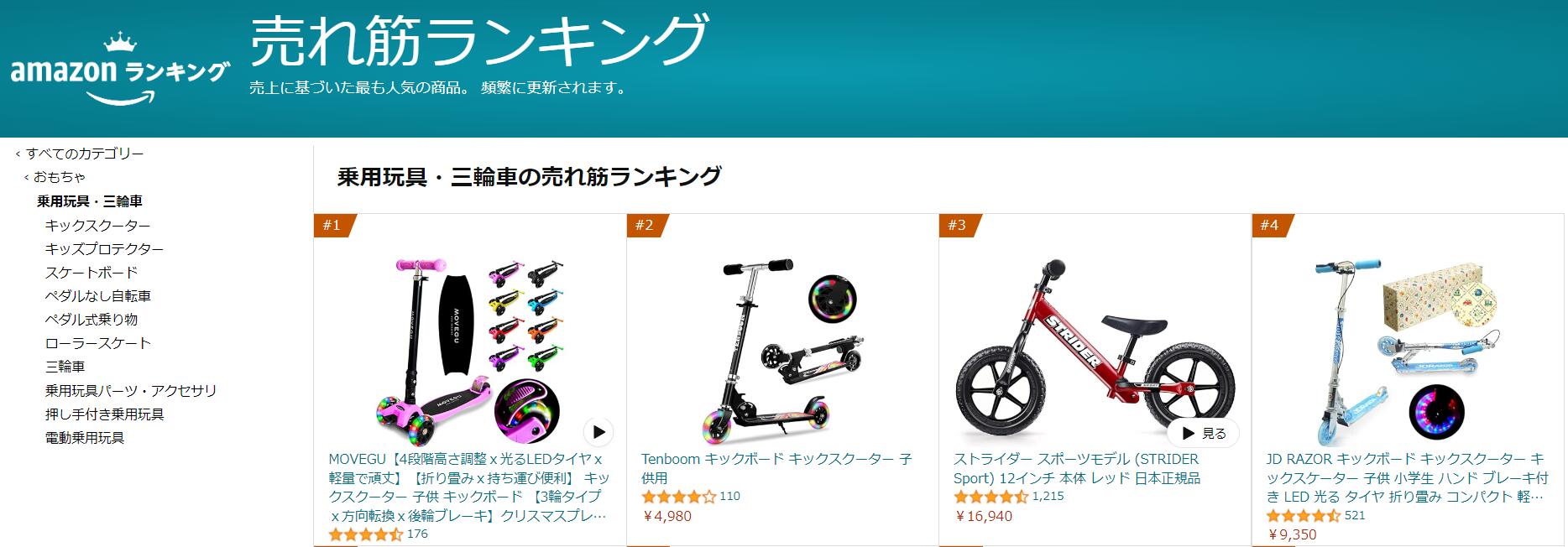Click the #3 rank badge
Viewport: 1568px width, 547px height.
point(959,225)
